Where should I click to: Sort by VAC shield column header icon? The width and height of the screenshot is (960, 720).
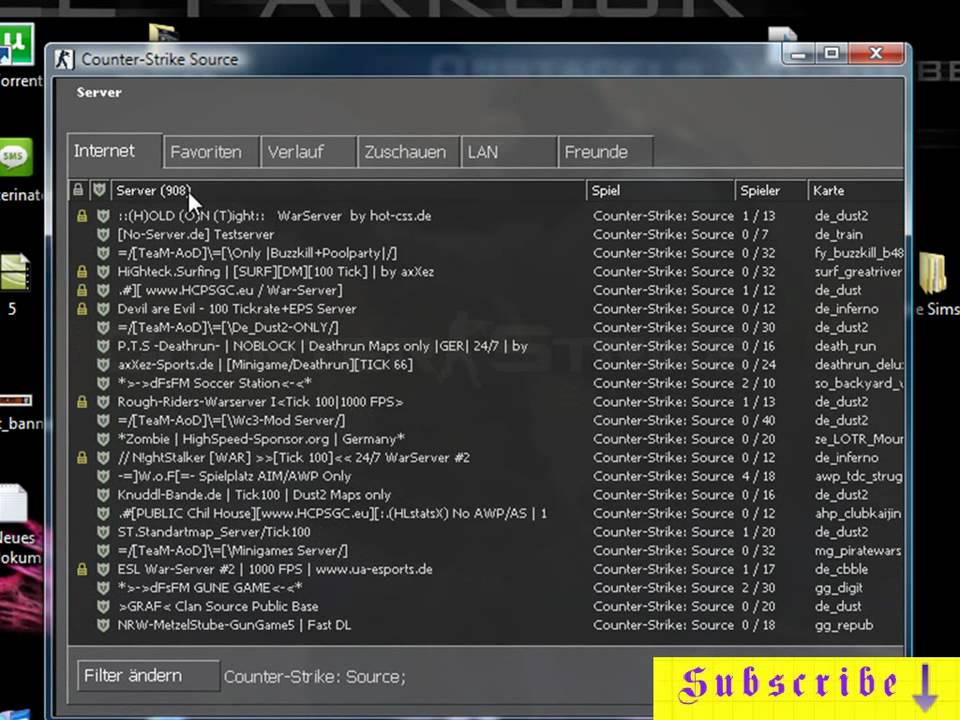pyautogui.click(x=99, y=190)
